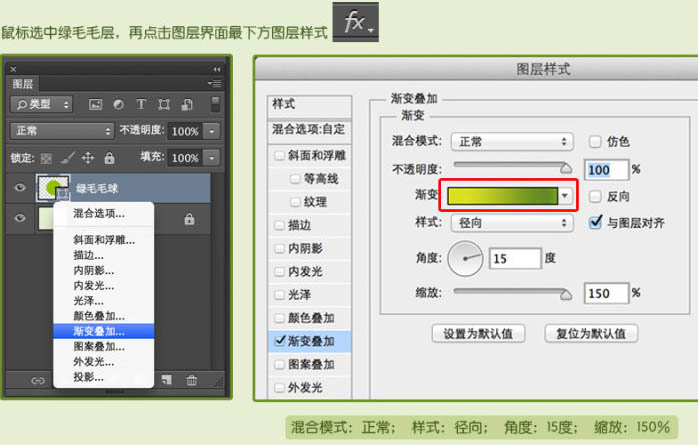The height and width of the screenshot is (445, 698).
Task: Click the delete layer trash icon
Action: pos(191,380)
